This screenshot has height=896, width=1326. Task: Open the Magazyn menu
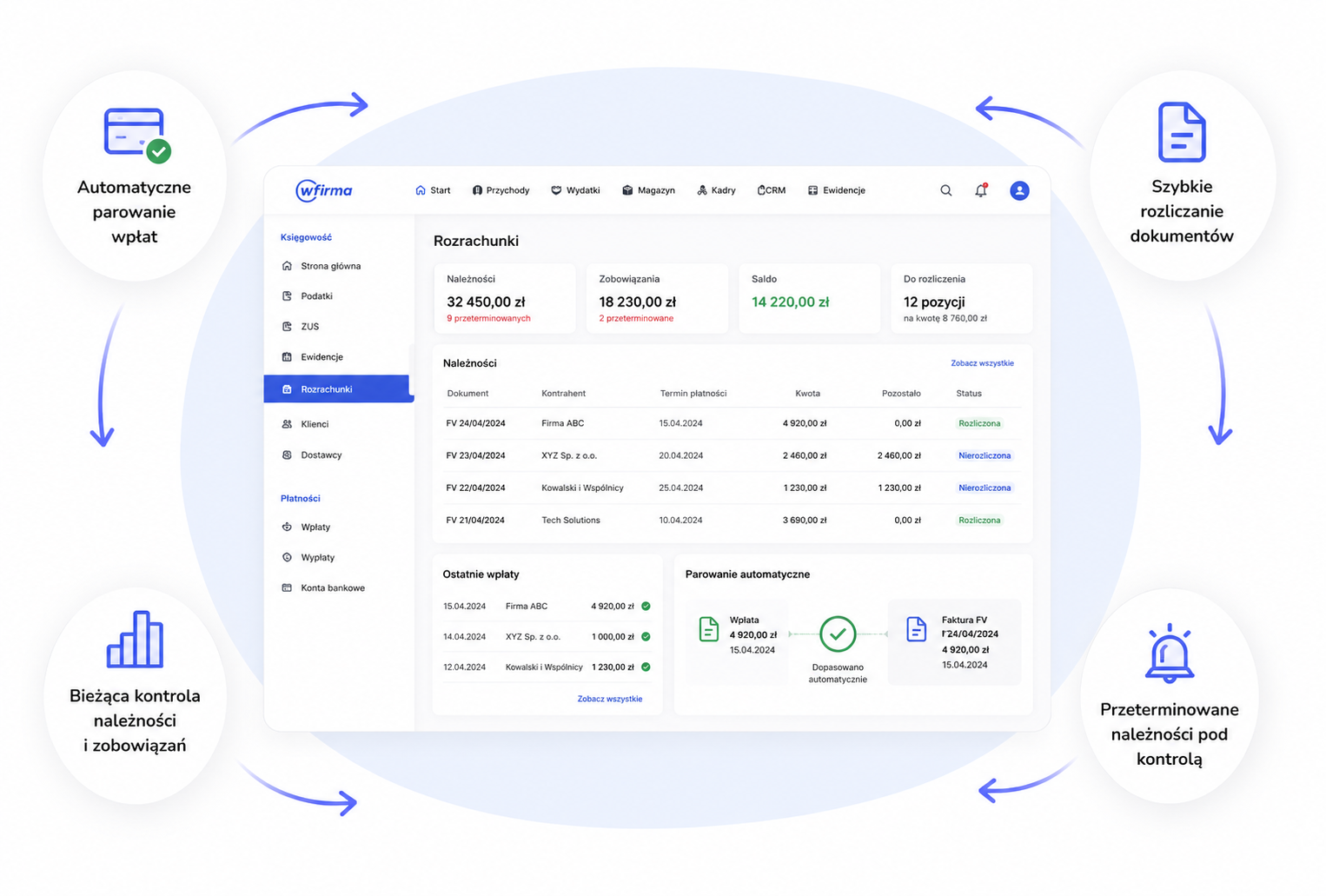(648, 190)
